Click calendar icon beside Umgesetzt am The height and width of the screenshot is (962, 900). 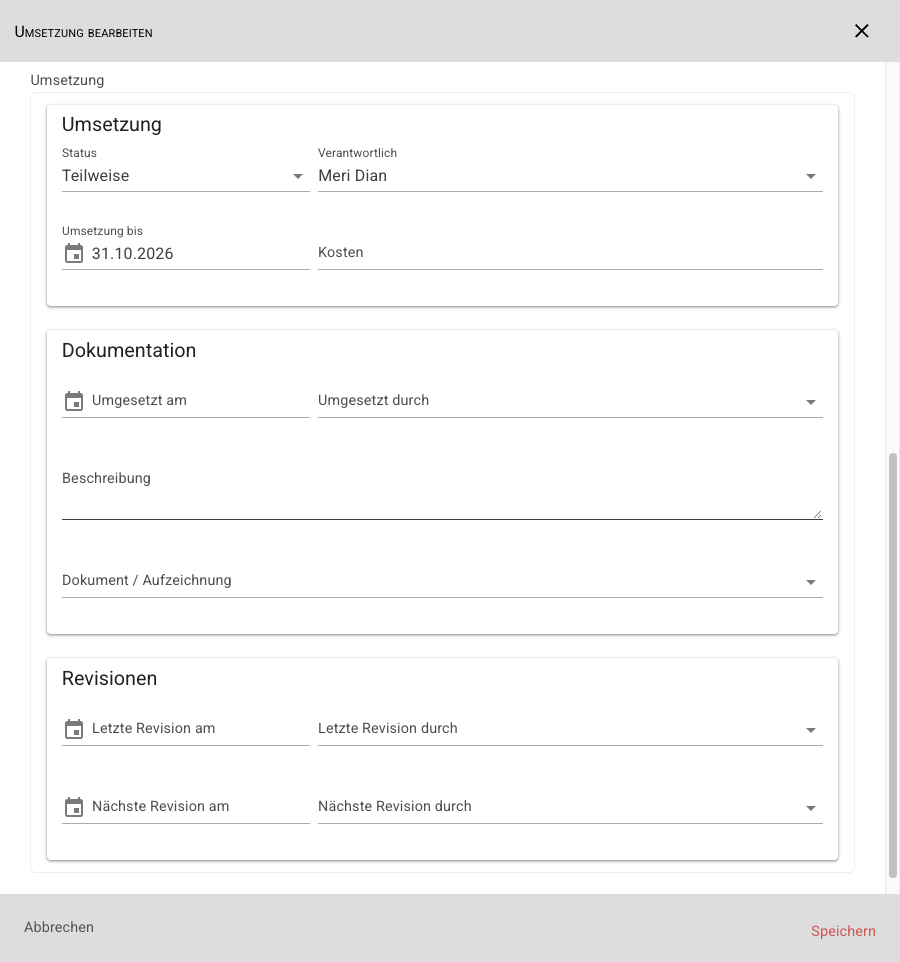74,401
